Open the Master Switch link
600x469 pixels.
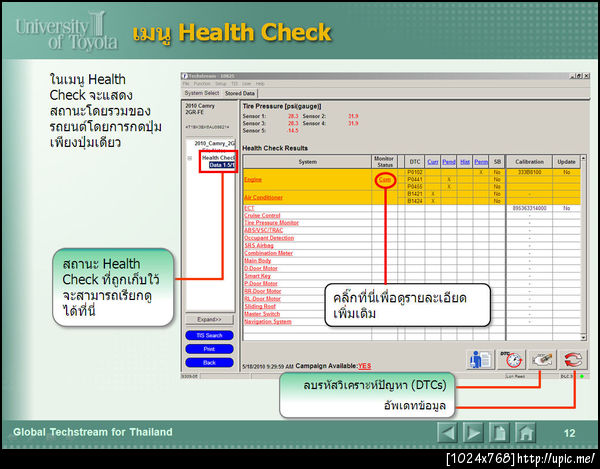(x=262, y=314)
